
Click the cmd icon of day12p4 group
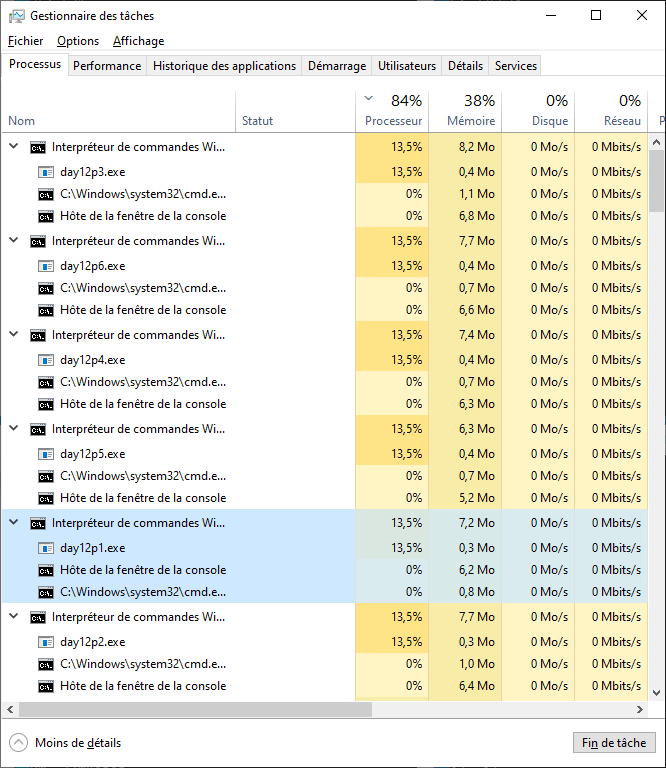coord(38,335)
